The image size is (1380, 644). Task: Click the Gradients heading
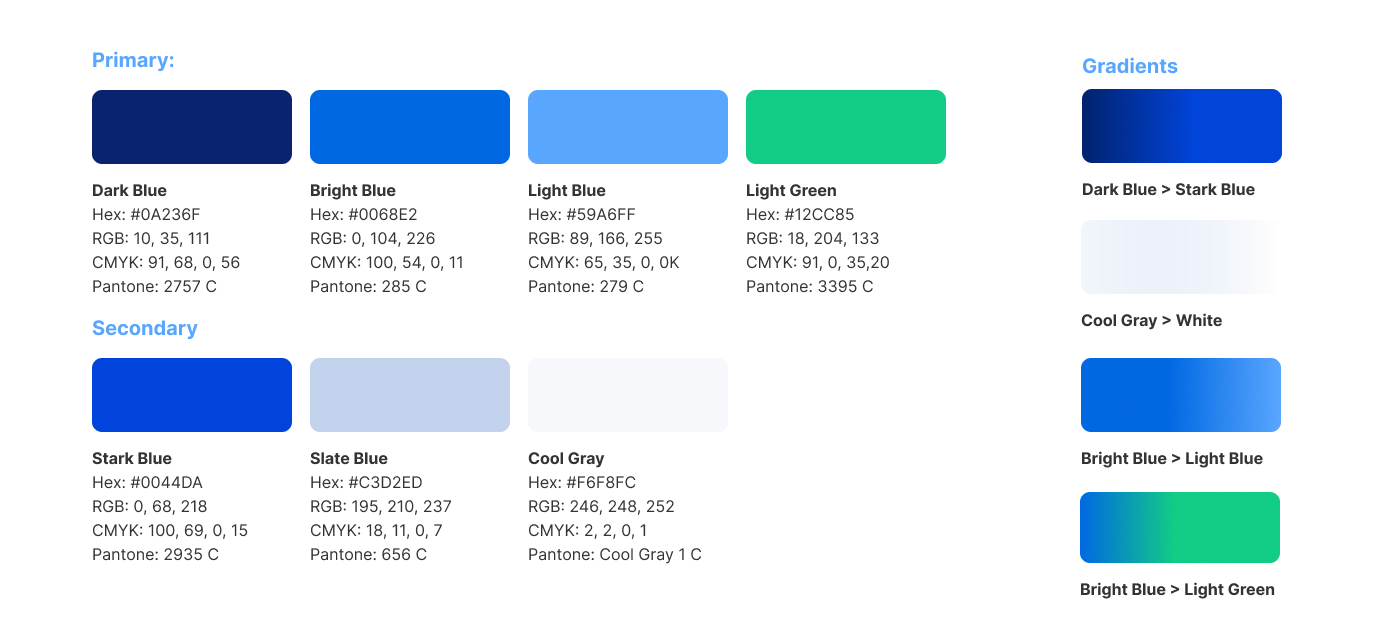[1130, 66]
